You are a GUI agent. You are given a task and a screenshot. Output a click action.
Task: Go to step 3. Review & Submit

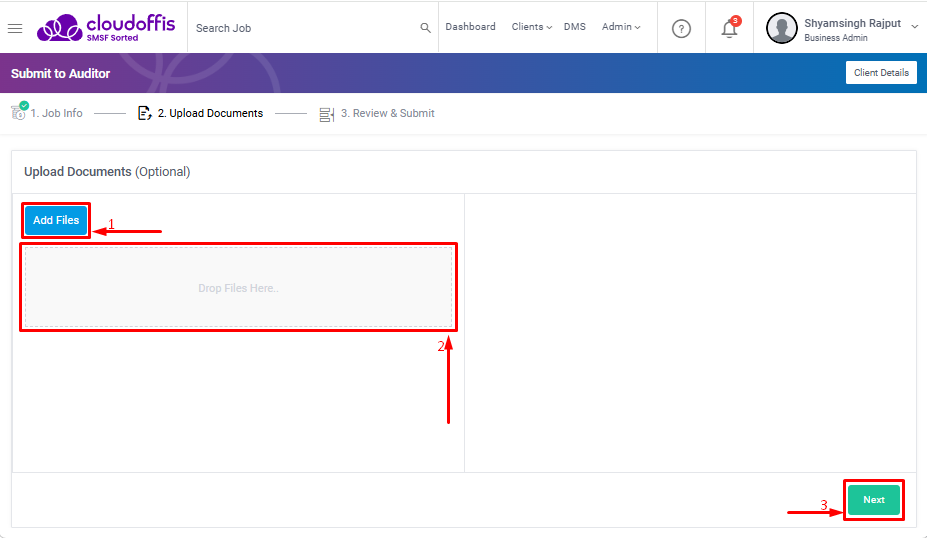[x=387, y=113]
